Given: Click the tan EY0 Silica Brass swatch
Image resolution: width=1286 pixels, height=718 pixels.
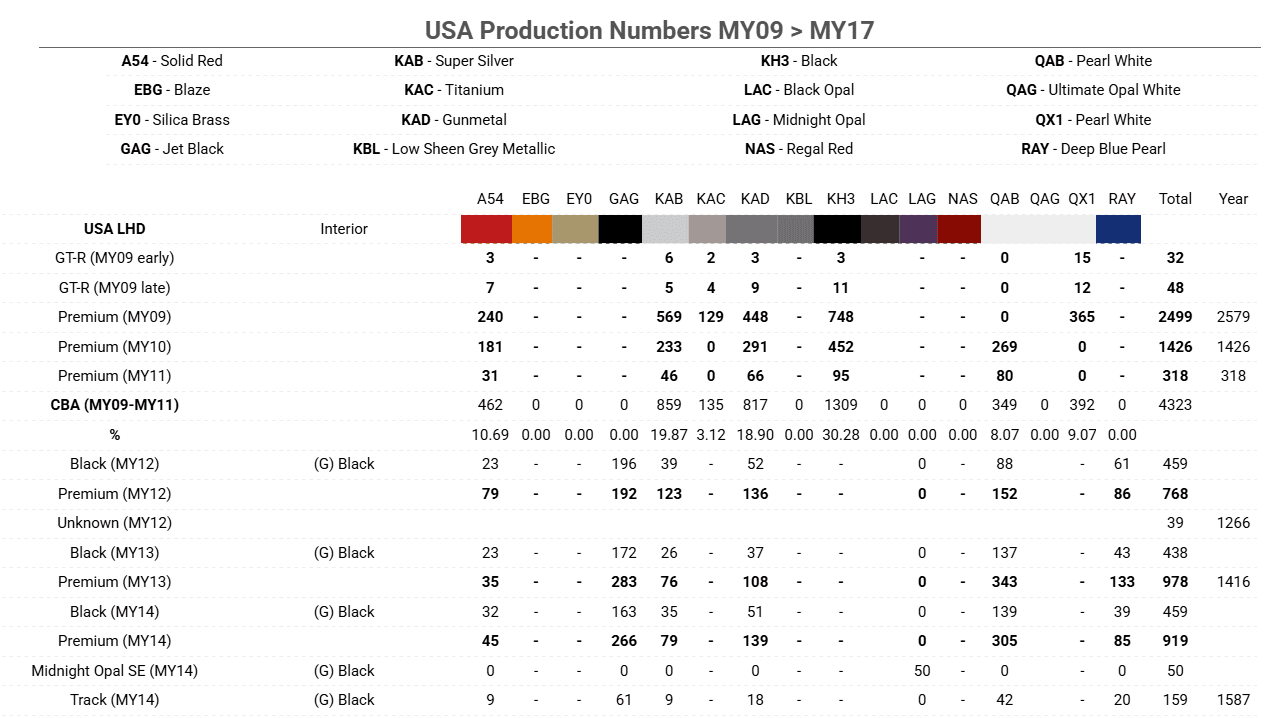Looking at the screenshot, I should coord(578,229).
